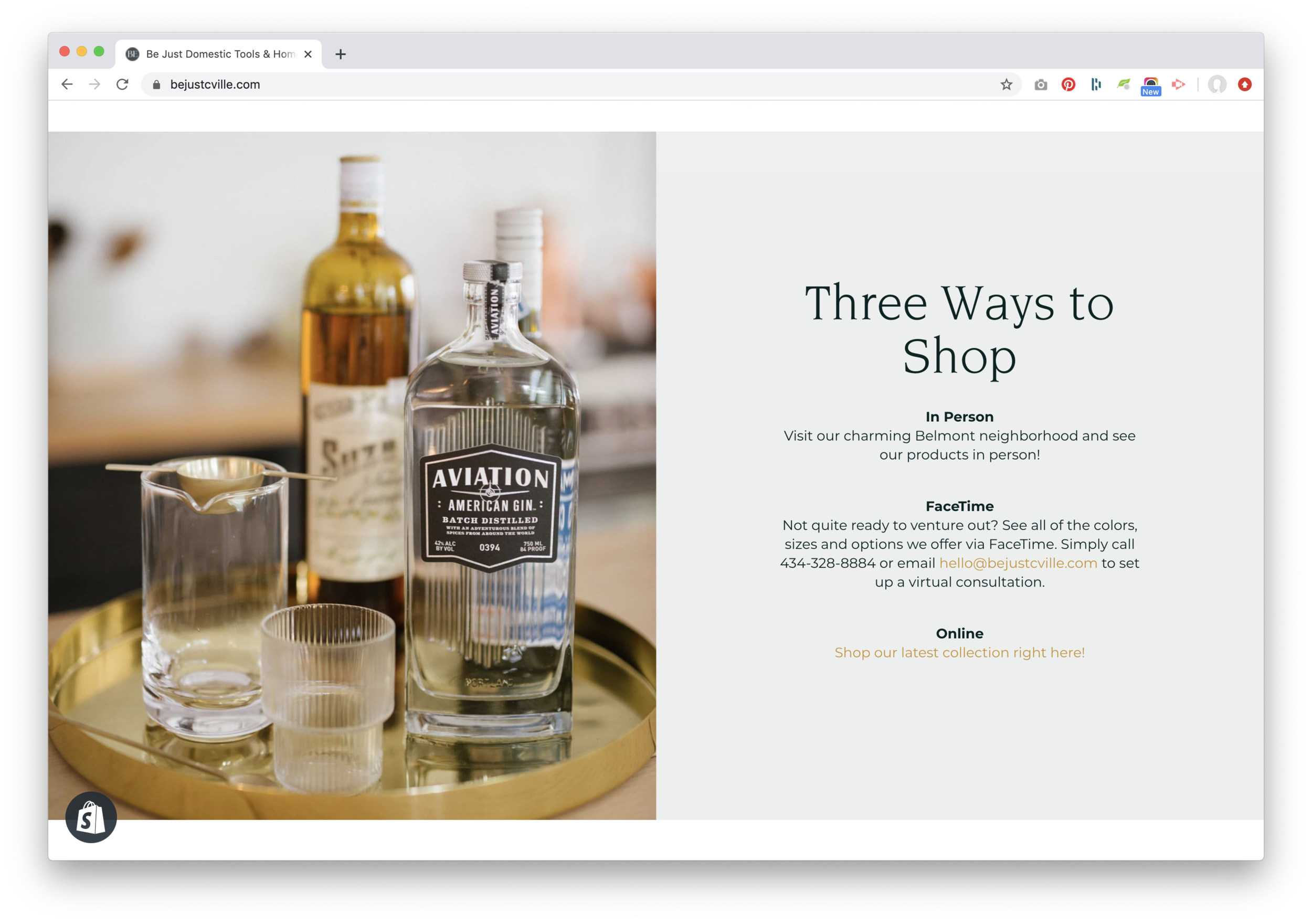Close the Be Just Domestic Tools tab
Image resolution: width=1312 pixels, height=924 pixels.
(308, 54)
